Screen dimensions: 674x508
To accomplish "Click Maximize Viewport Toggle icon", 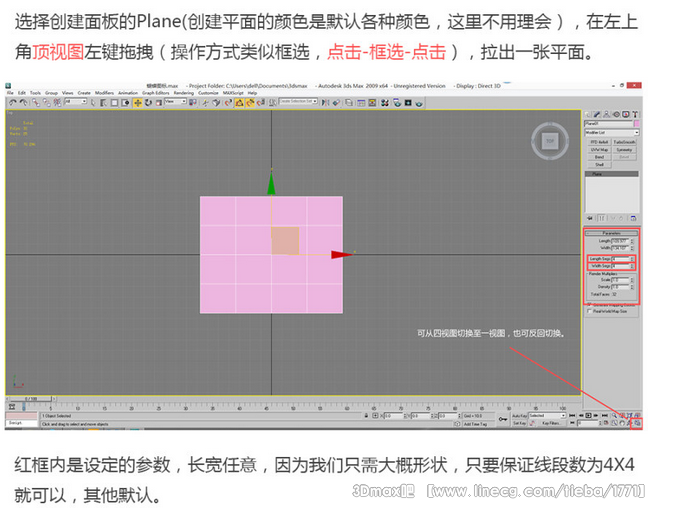I will click(638, 423).
